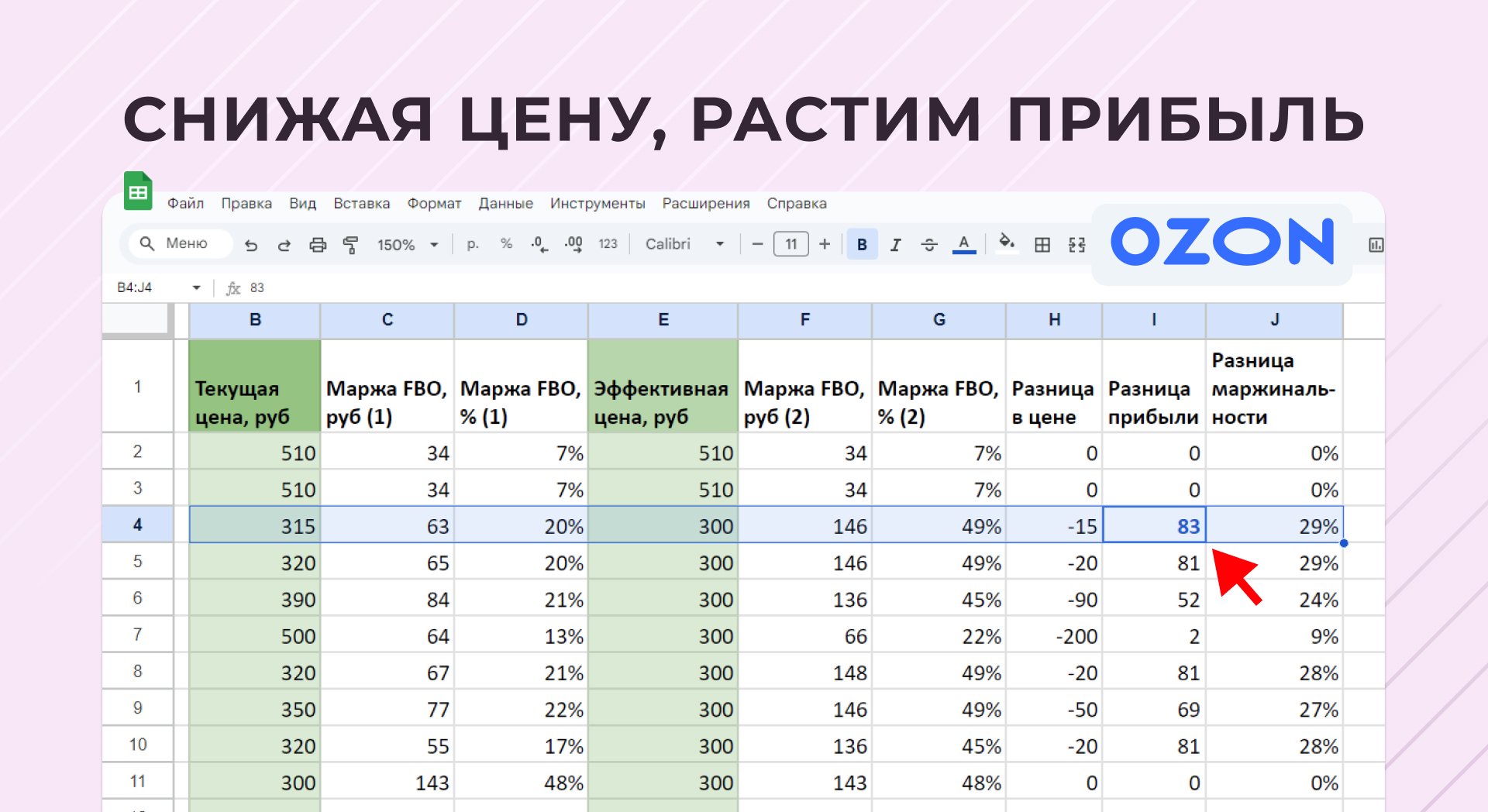
Task: Apply percent format icon
Action: tap(506, 244)
